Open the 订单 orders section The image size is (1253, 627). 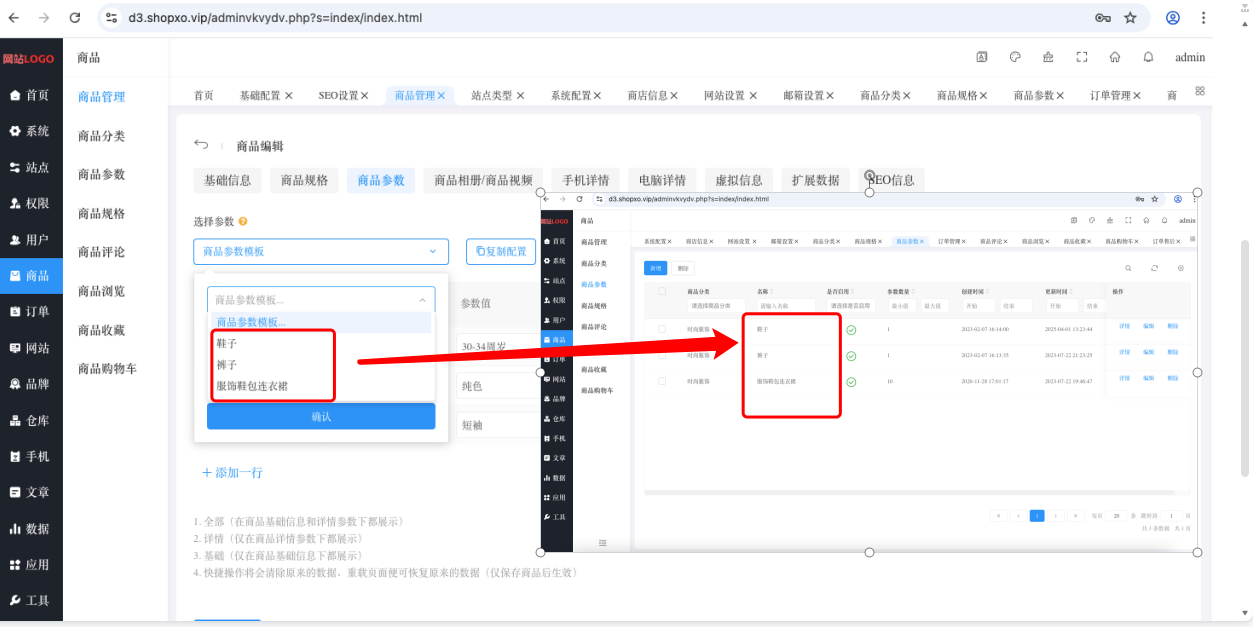[30, 311]
